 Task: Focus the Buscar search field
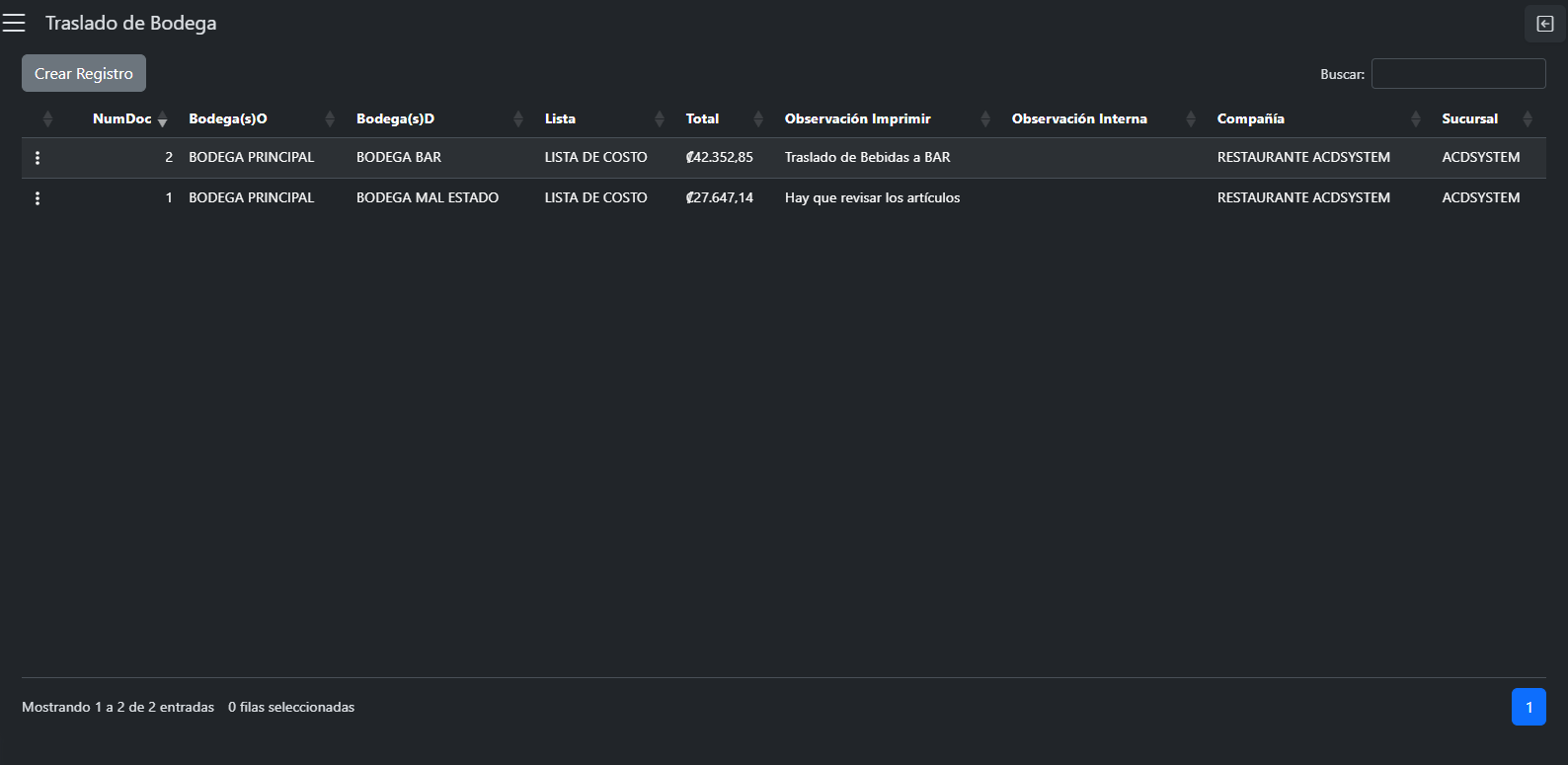pyautogui.click(x=1458, y=74)
